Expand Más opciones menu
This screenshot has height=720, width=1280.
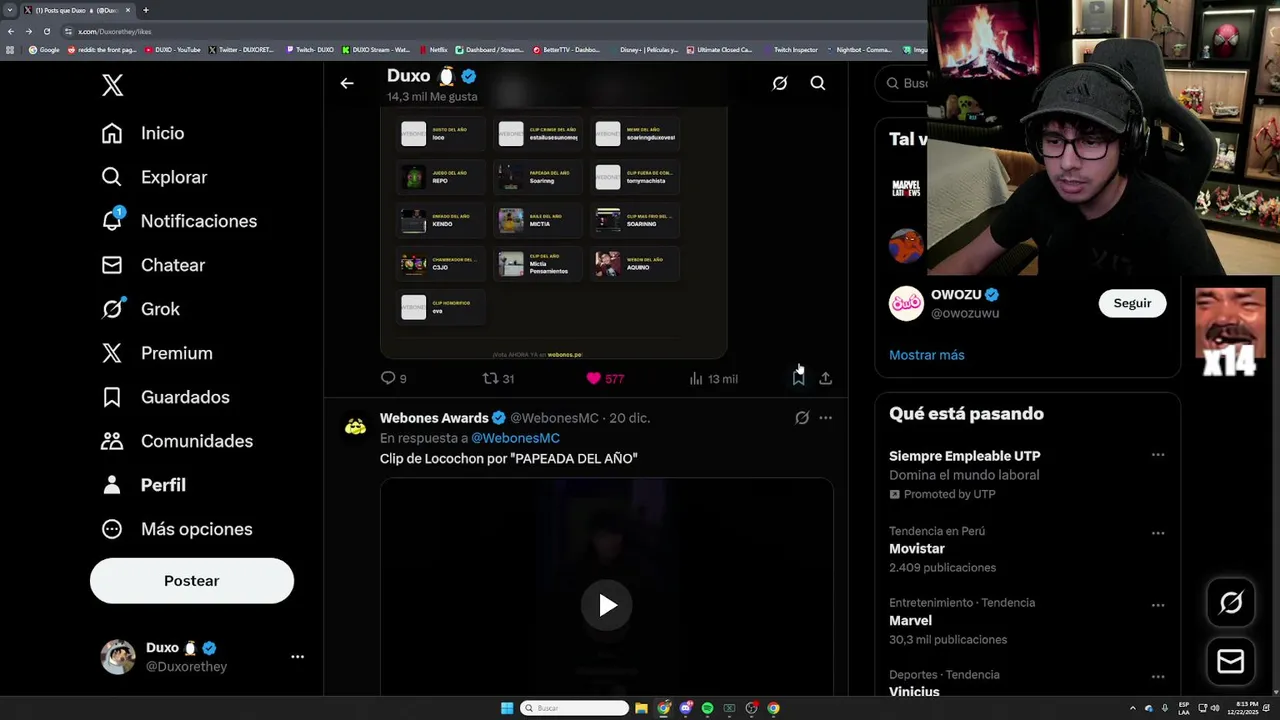point(177,529)
